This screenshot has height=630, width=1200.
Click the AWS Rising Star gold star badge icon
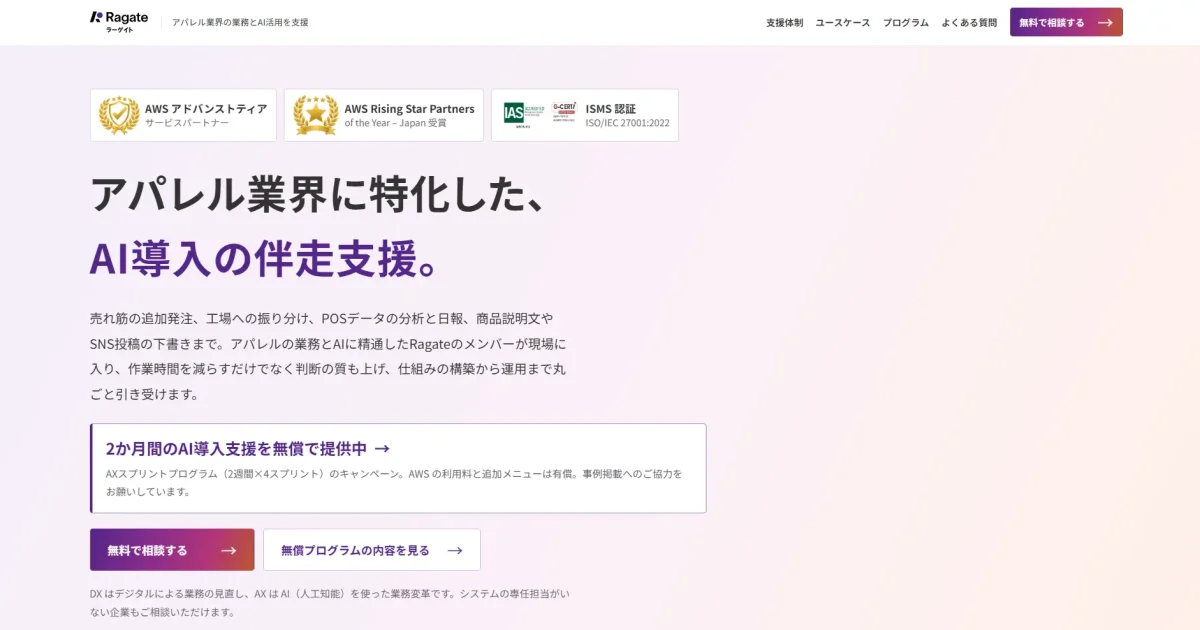(x=316, y=116)
